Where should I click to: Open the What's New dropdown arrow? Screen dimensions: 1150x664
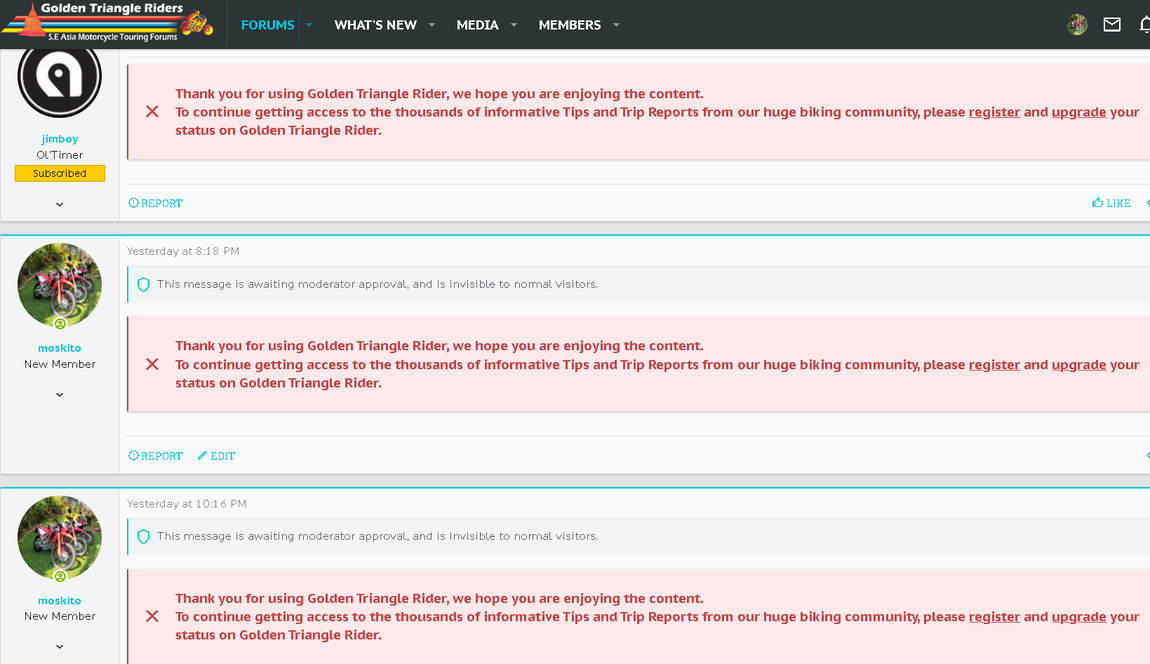432,25
